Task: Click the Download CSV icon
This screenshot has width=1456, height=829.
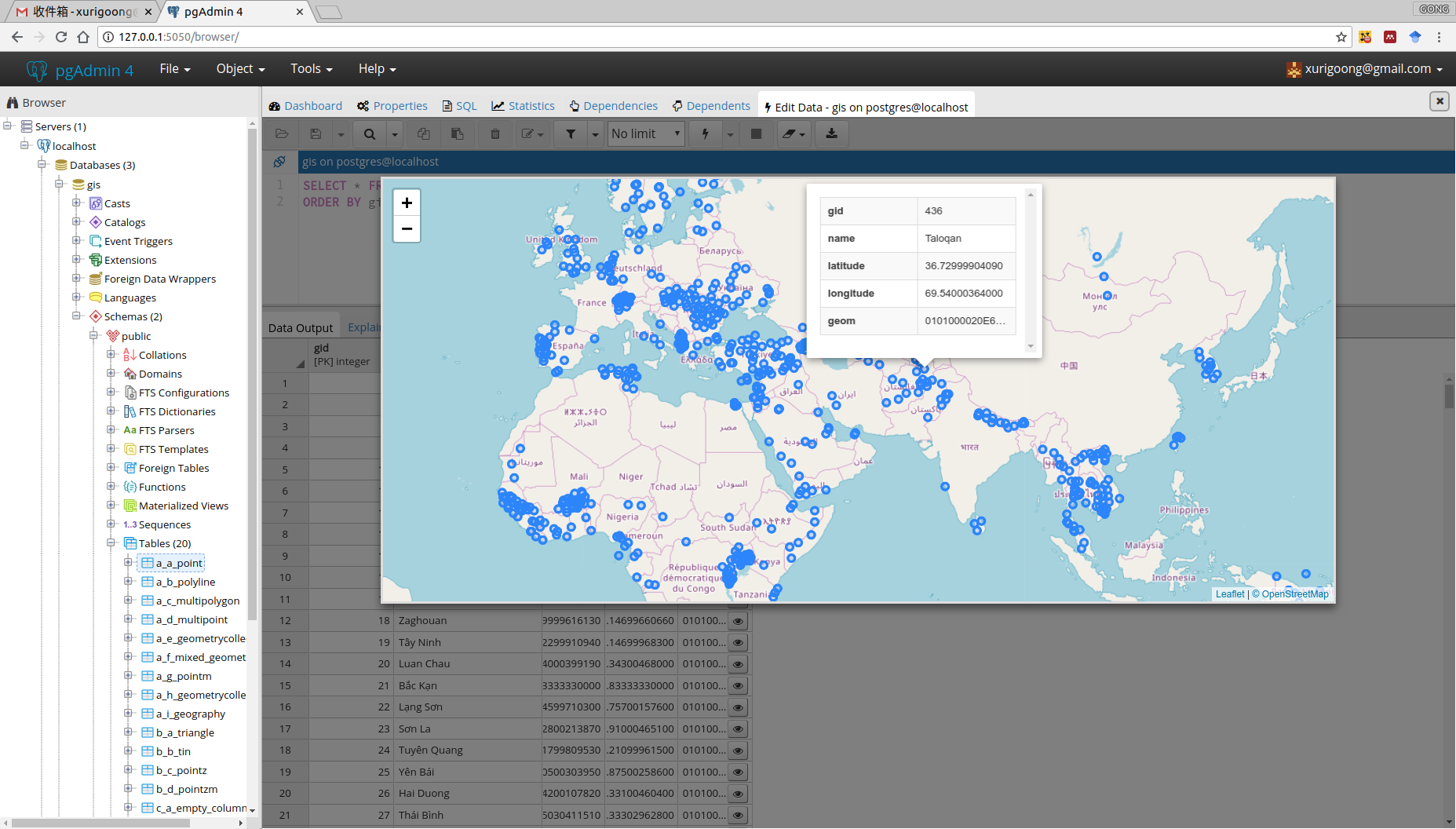Action: [x=831, y=134]
